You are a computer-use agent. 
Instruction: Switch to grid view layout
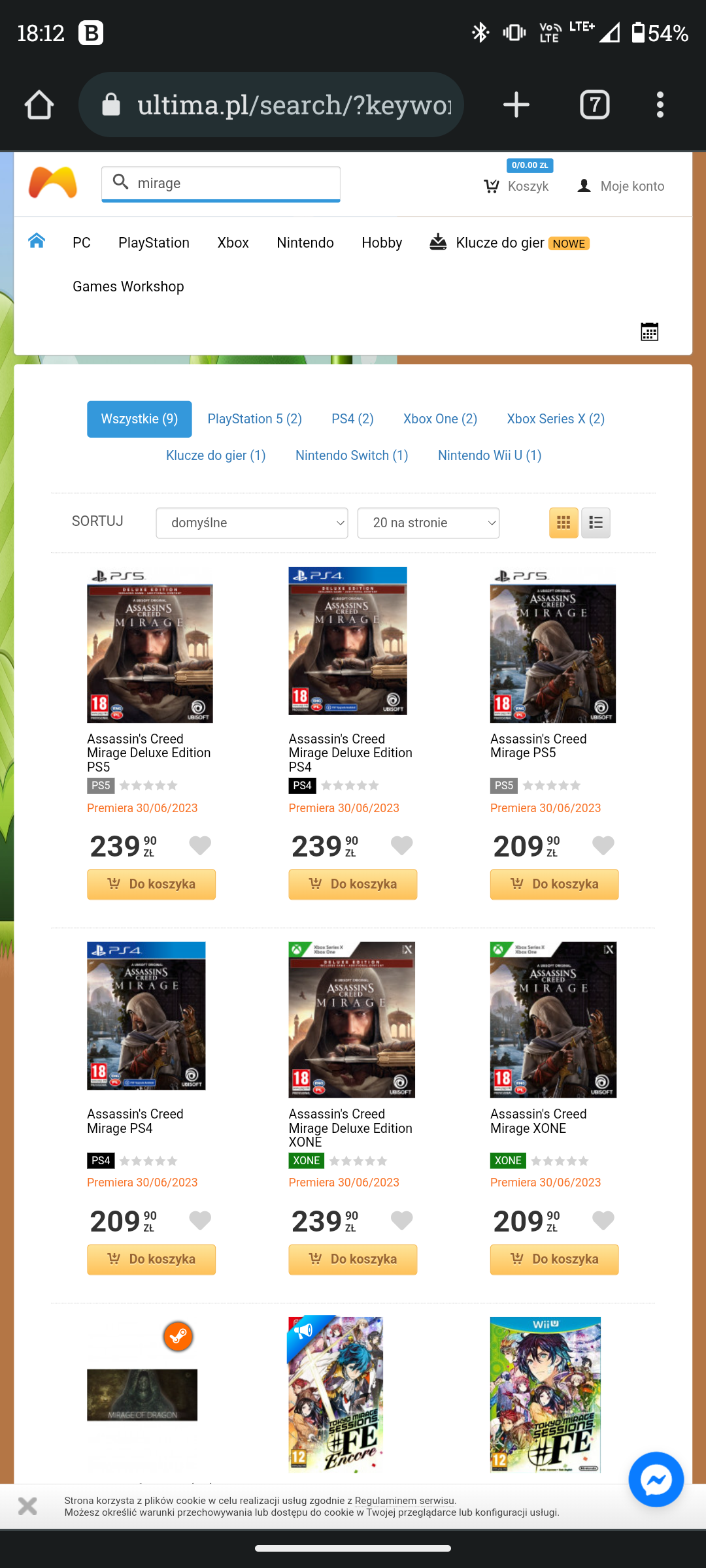(x=563, y=523)
